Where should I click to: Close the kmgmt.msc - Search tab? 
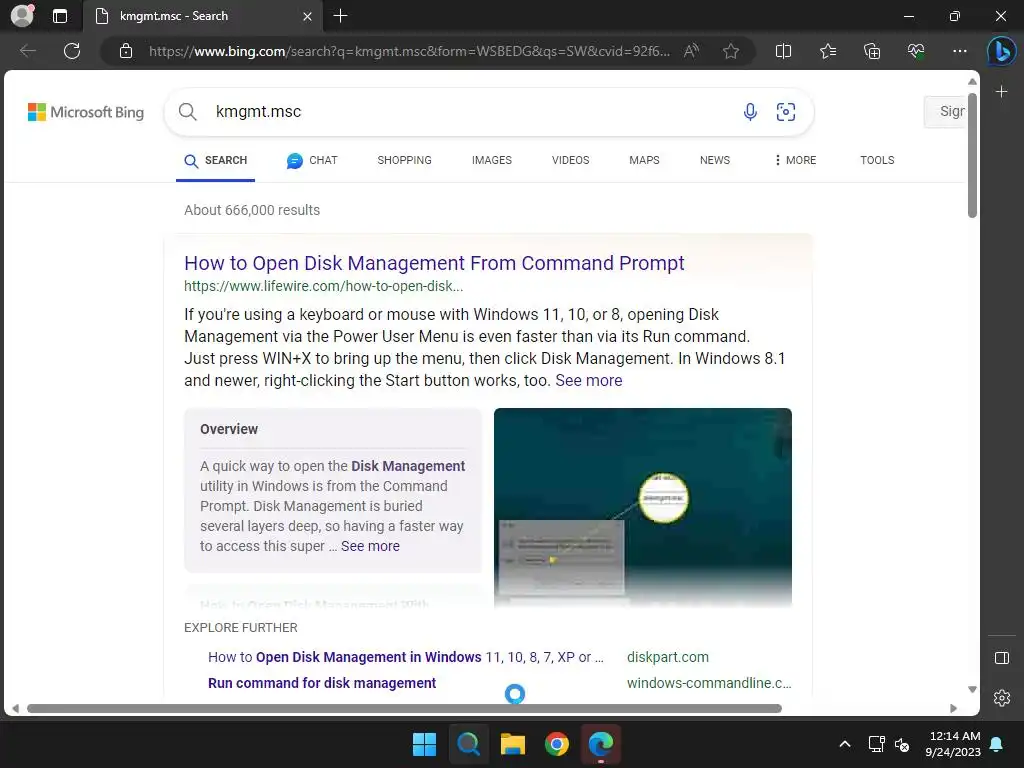pyautogui.click(x=307, y=16)
